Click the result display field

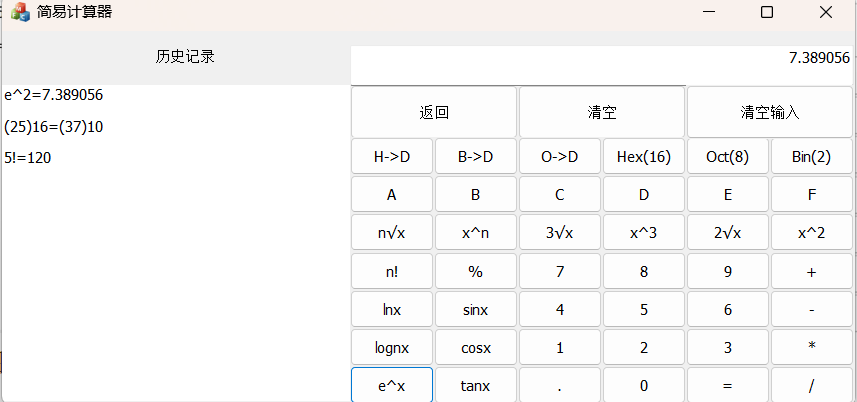click(x=603, y=64)
